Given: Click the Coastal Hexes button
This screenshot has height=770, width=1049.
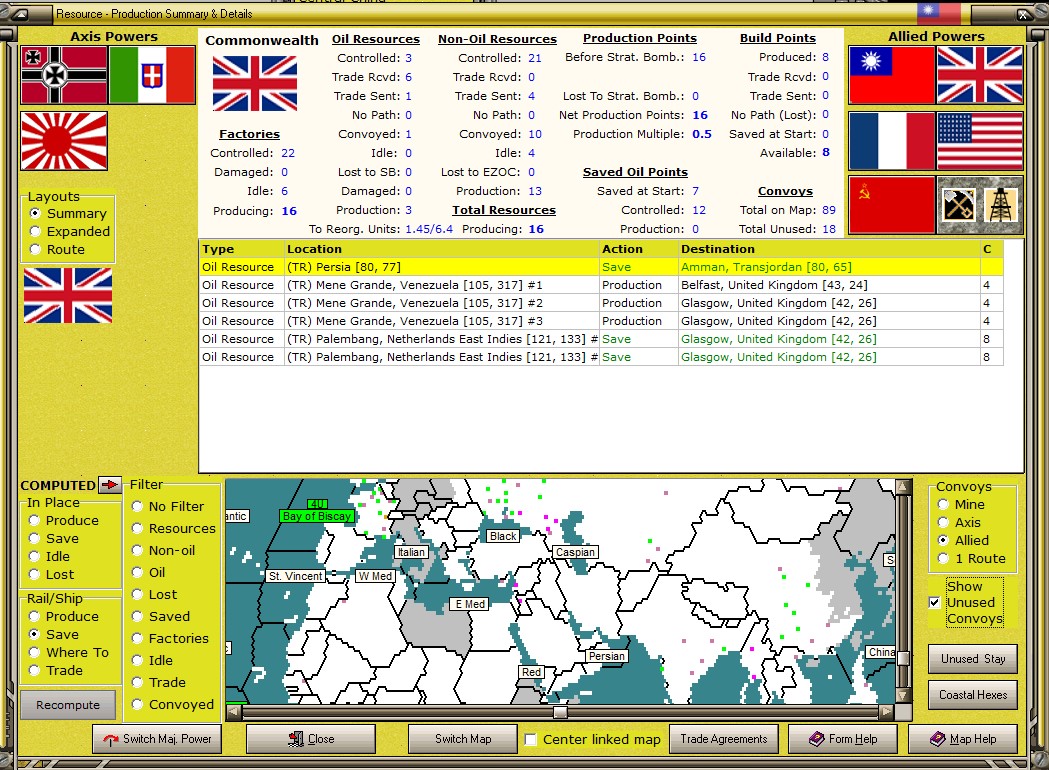Looking at the screenshot, I should pyautogui.click(x=973, y=695).
